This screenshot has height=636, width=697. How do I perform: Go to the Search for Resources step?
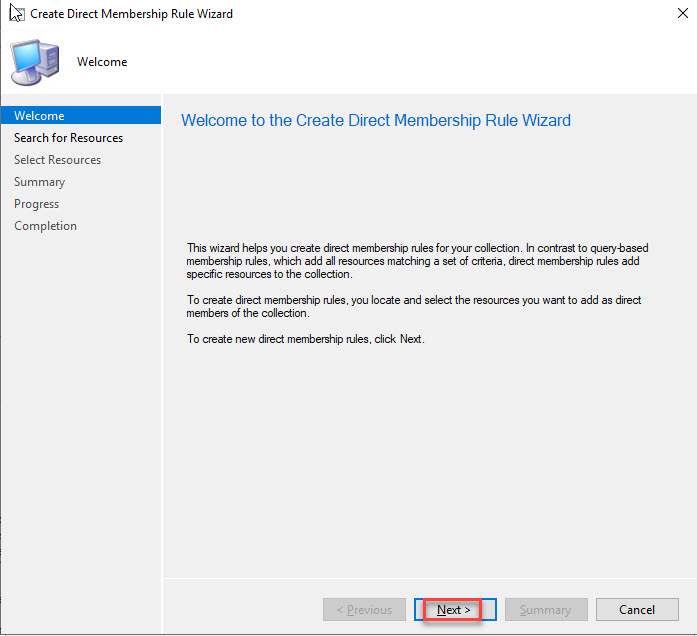[x=68, y=138]
